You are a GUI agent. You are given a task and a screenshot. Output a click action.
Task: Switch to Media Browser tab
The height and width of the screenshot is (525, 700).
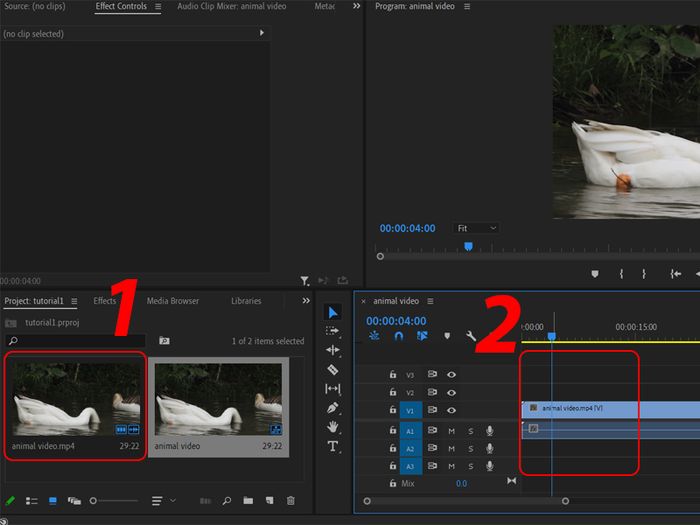173,301
